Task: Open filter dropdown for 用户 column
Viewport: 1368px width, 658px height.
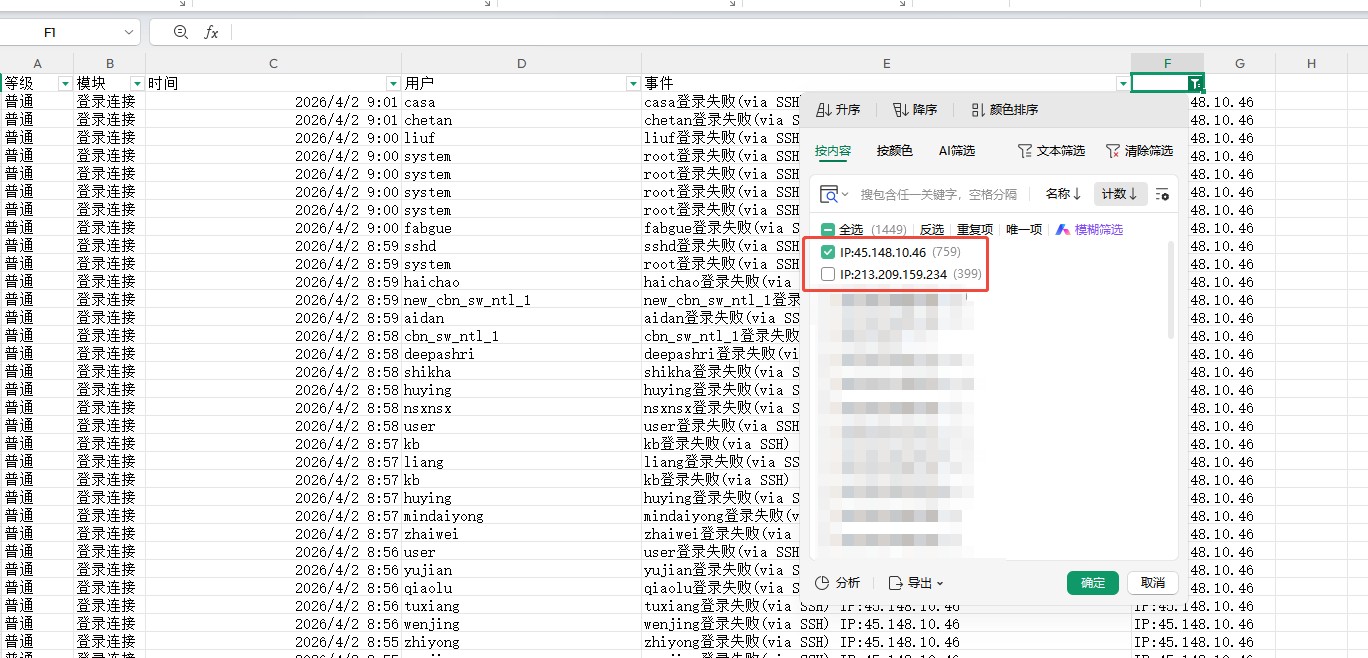Action: [x=632, y=83]
